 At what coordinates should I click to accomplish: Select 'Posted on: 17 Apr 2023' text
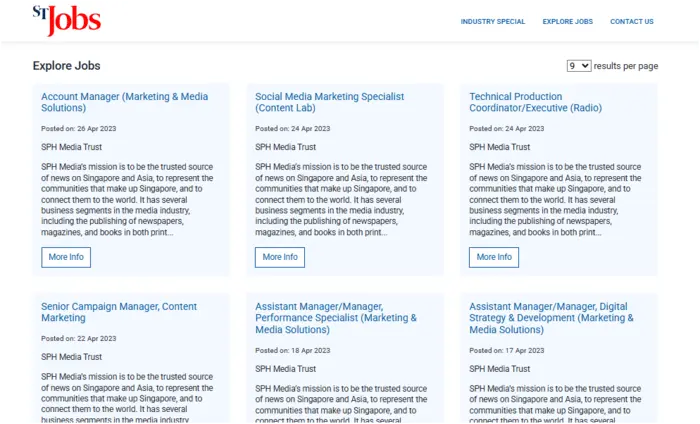click(507, 350)
